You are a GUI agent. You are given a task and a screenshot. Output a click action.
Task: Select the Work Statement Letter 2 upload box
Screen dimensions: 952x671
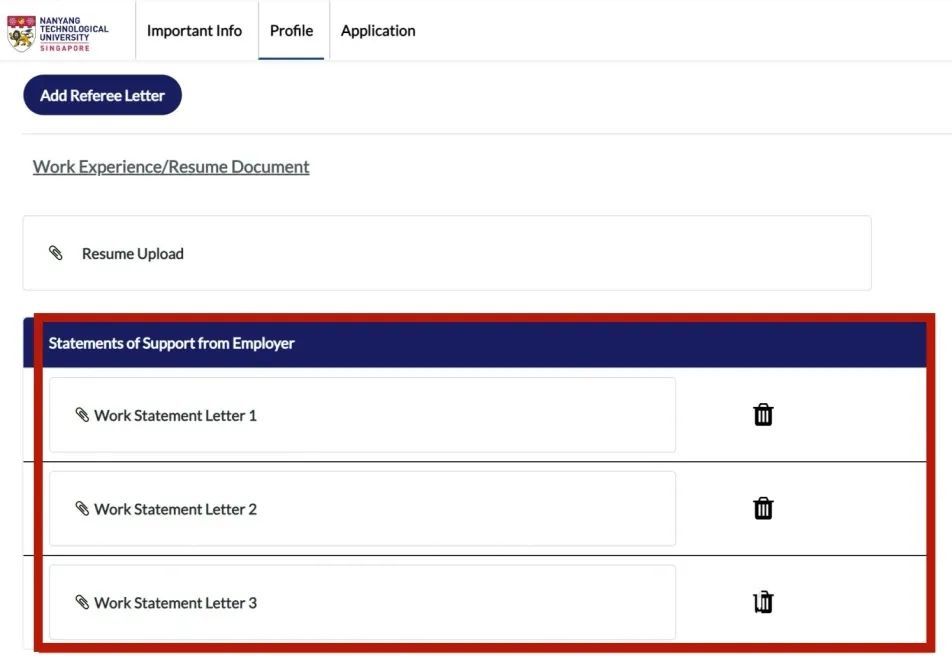click(362, 508)
